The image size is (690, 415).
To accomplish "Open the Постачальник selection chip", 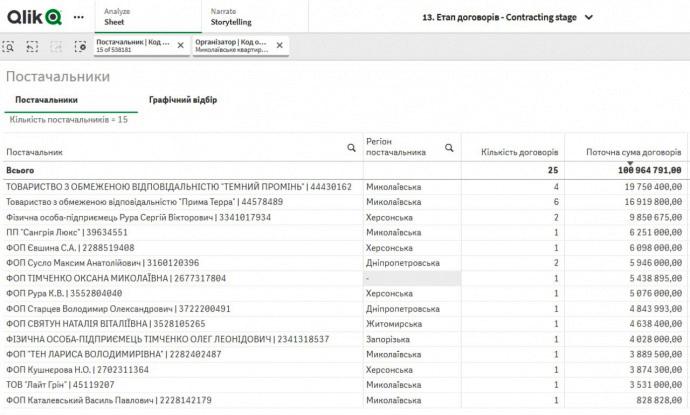I will [132, 46].
